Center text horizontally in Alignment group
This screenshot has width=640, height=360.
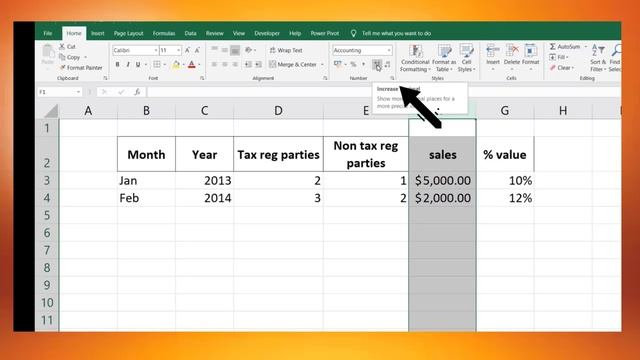point(225,64)
